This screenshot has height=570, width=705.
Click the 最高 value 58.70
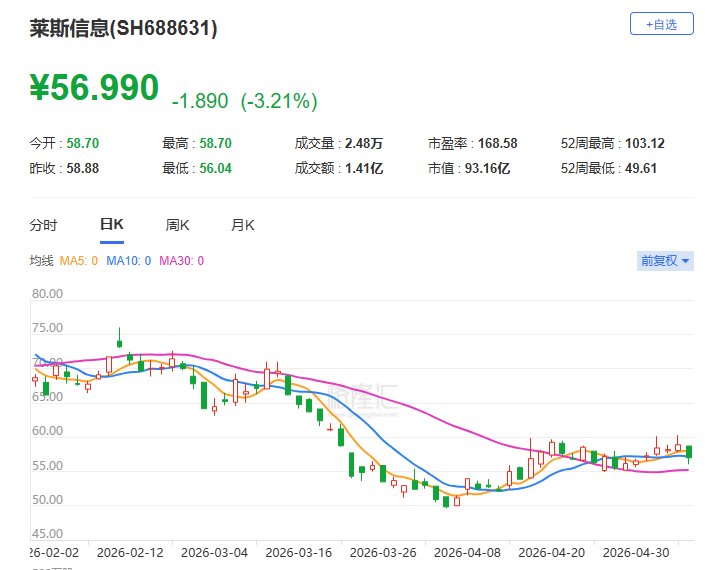215,143
